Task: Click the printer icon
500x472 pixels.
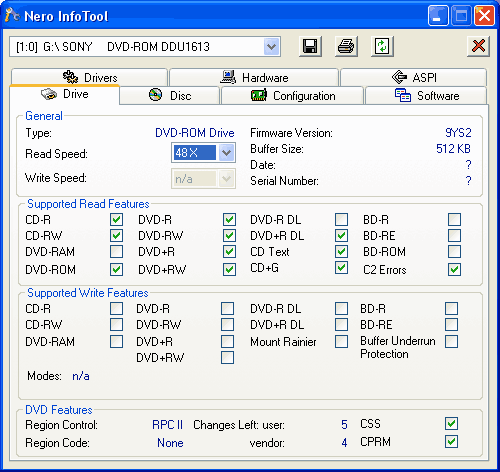Action: click(x=346, y=46)
